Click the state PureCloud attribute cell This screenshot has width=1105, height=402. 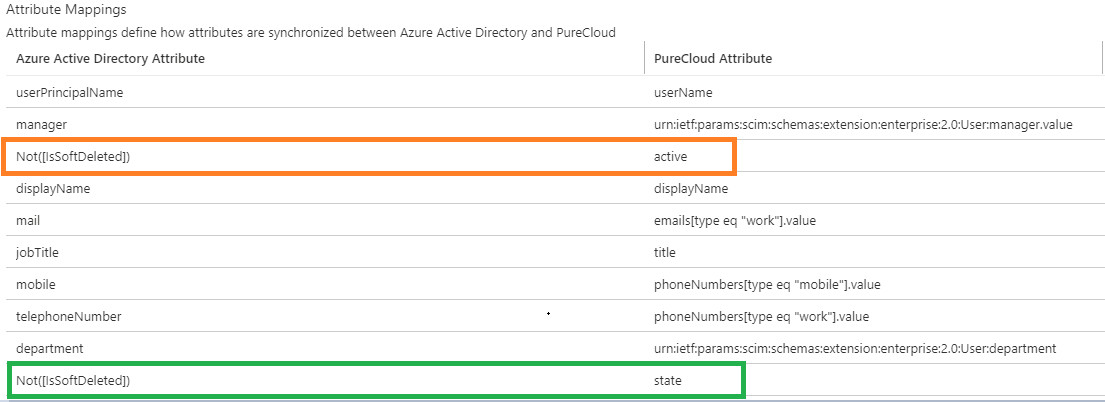pos(668,381)
